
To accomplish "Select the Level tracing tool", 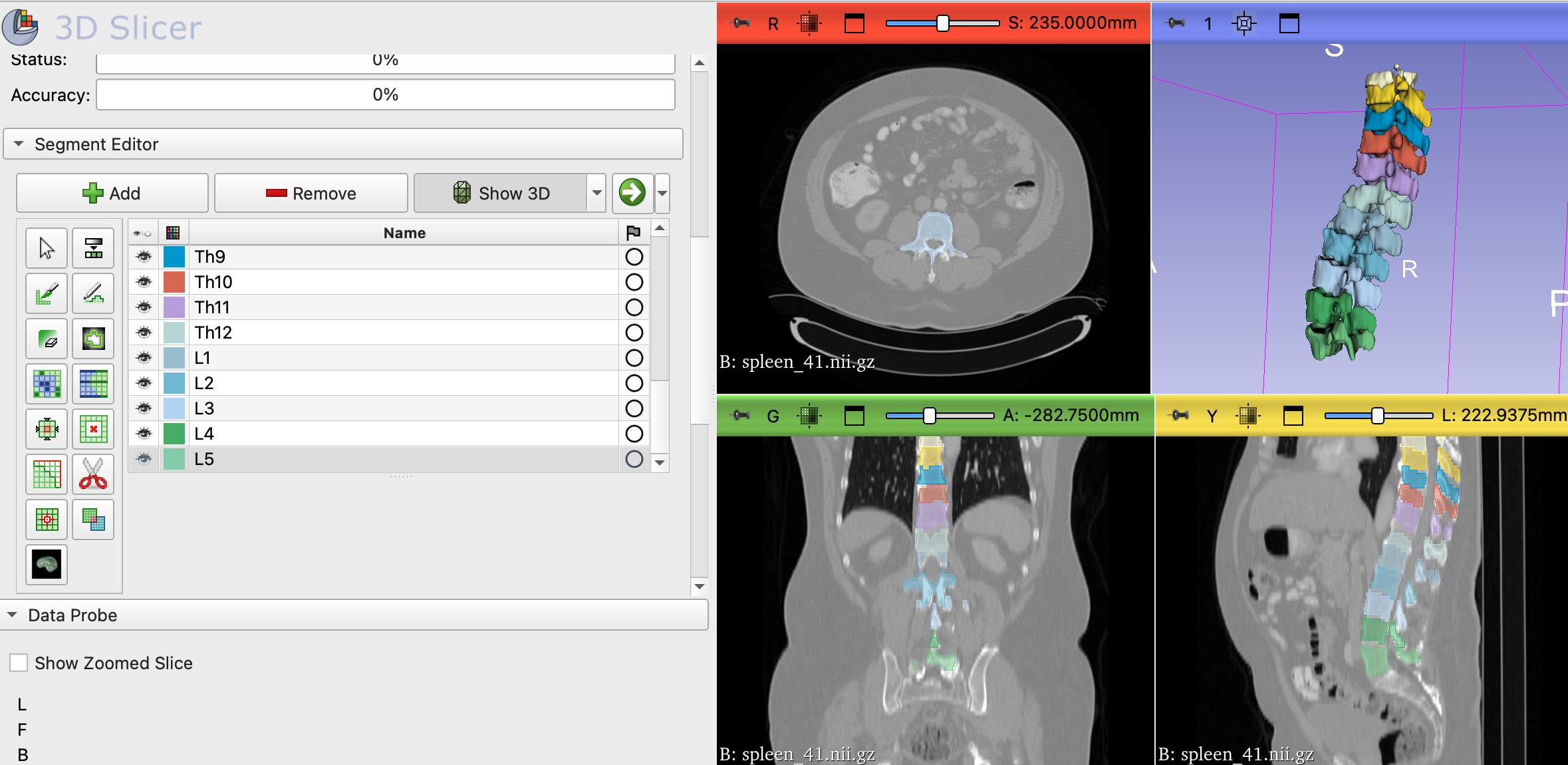I will [93, 339].
